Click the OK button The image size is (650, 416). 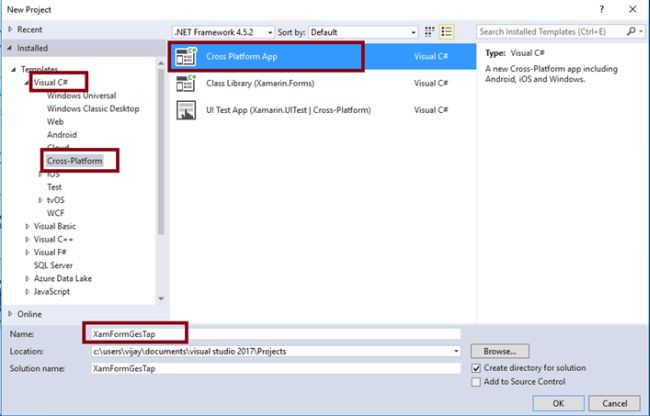click(558, 403)
